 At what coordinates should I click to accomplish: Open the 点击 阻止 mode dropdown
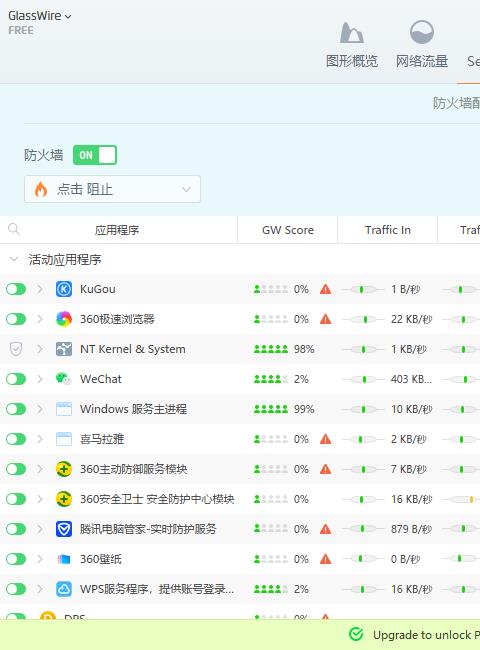click(112, 189)
